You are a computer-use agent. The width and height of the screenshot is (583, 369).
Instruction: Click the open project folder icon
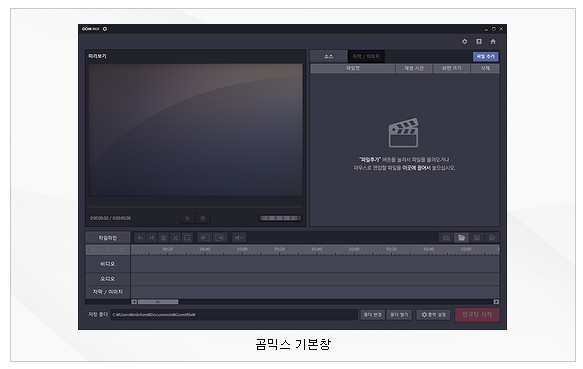(x=461, y=238)
